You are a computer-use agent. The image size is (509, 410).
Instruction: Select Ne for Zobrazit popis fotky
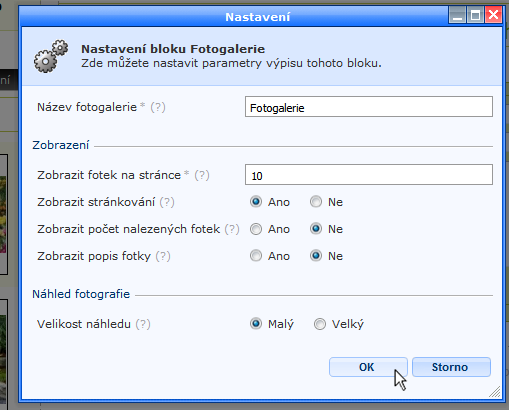(x=316, y=256)
